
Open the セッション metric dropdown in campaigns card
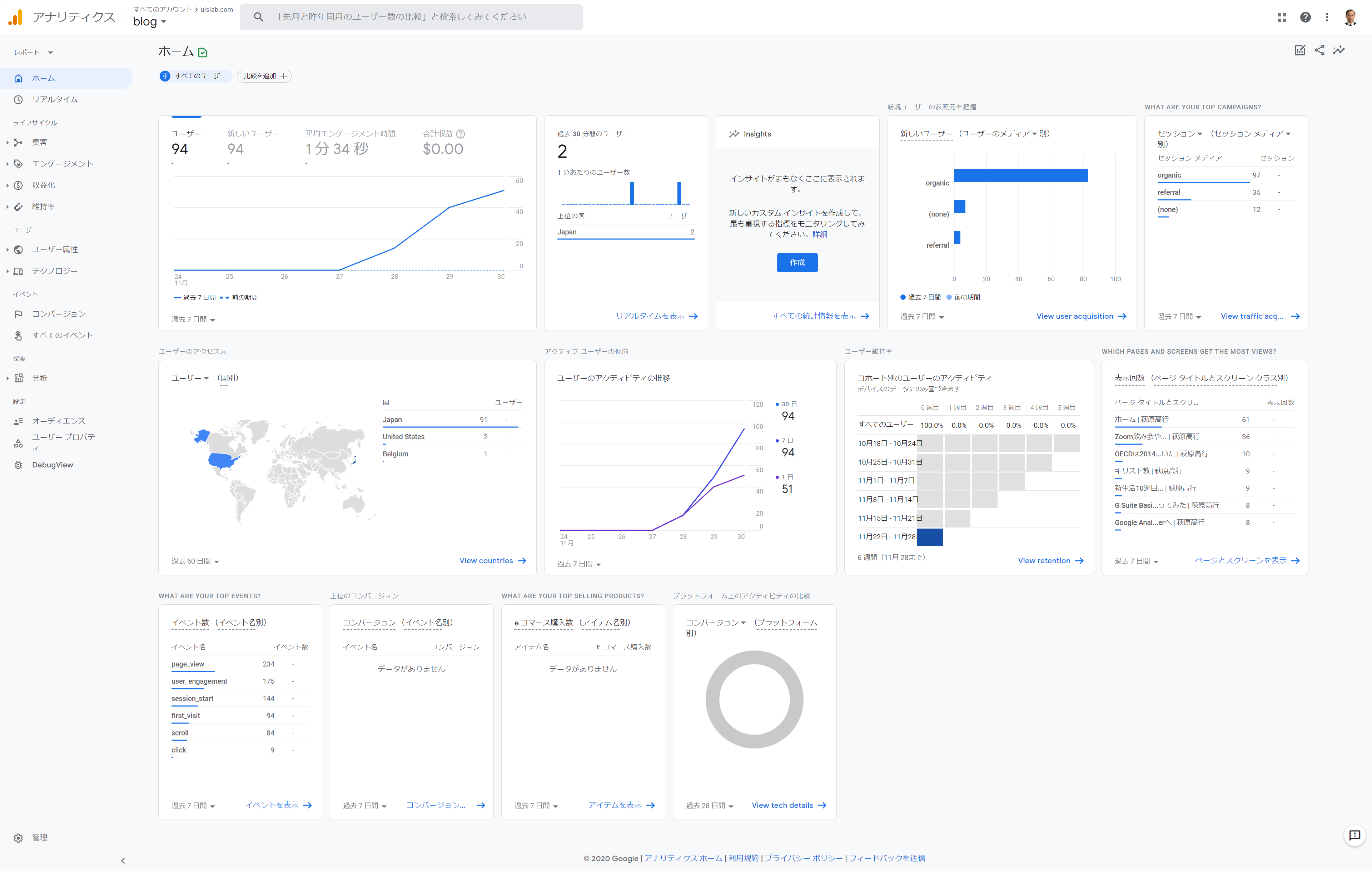1179,133
